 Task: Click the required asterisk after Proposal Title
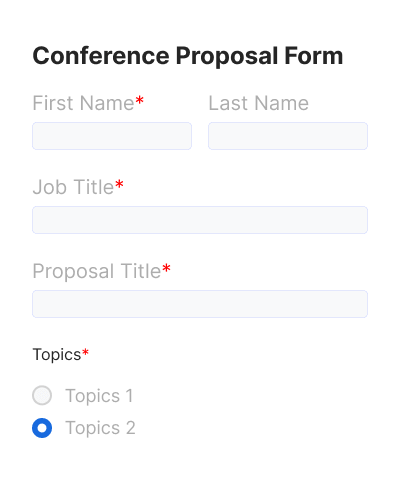click(x=166, y=268)
